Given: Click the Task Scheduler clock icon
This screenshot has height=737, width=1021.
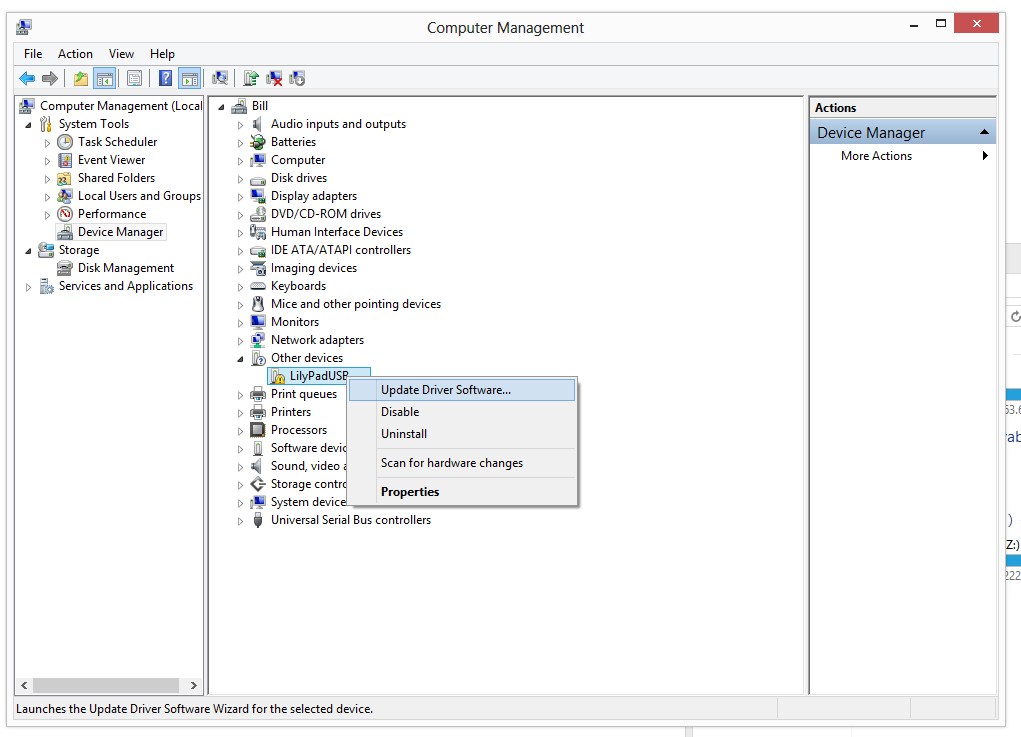Looking at the screenshot, I should pyautogui.click(x=64, y=142).
